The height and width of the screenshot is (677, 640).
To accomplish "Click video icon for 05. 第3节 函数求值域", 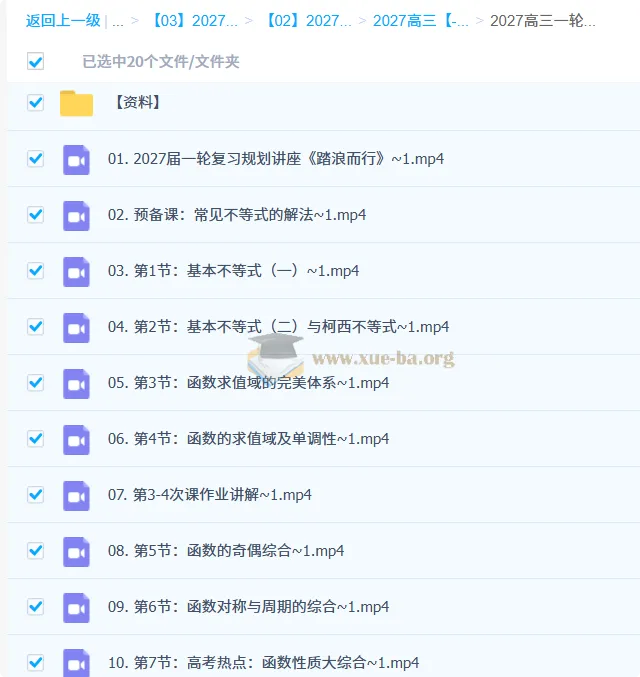I will (x=76, y=384).
